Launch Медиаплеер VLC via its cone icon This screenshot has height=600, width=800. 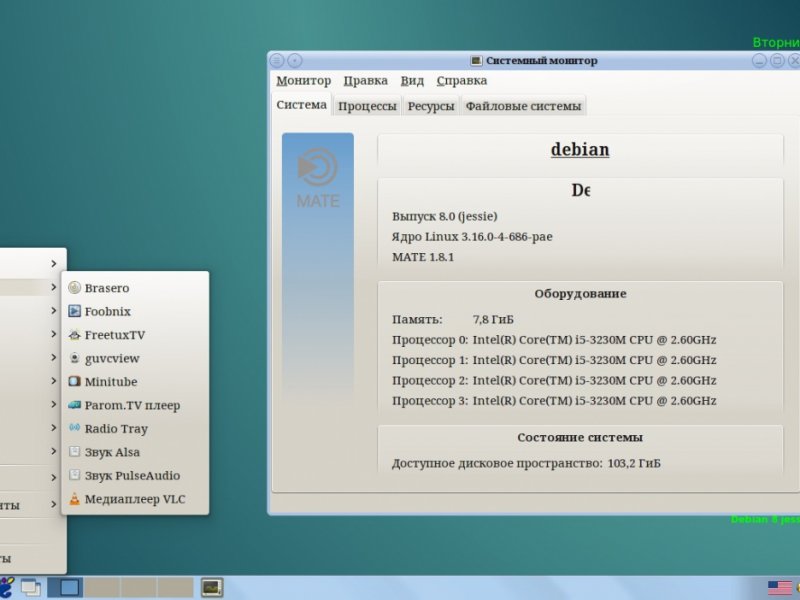74,499
